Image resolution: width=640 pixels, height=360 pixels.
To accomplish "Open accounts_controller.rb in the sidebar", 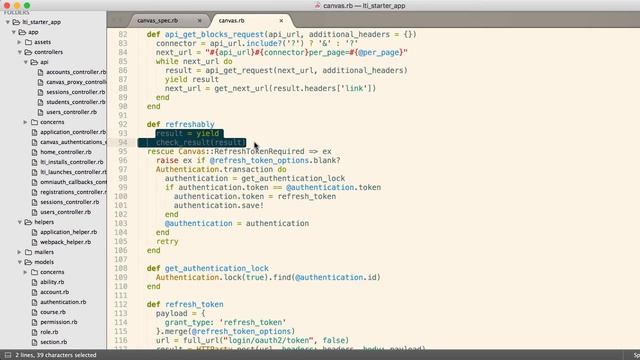I will pos(76,72).
